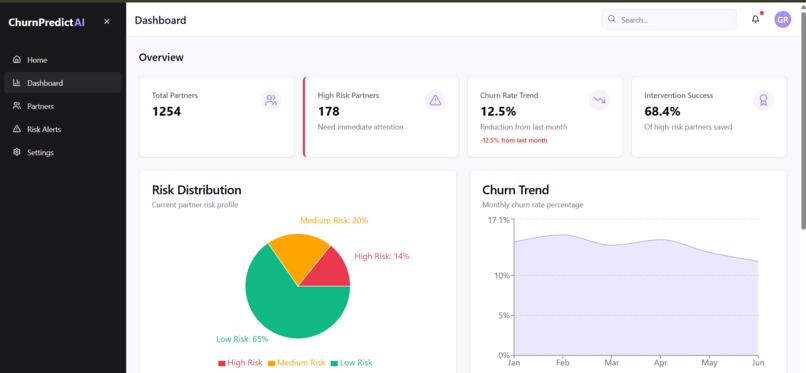Click the Overview heading

coord(161,57)
